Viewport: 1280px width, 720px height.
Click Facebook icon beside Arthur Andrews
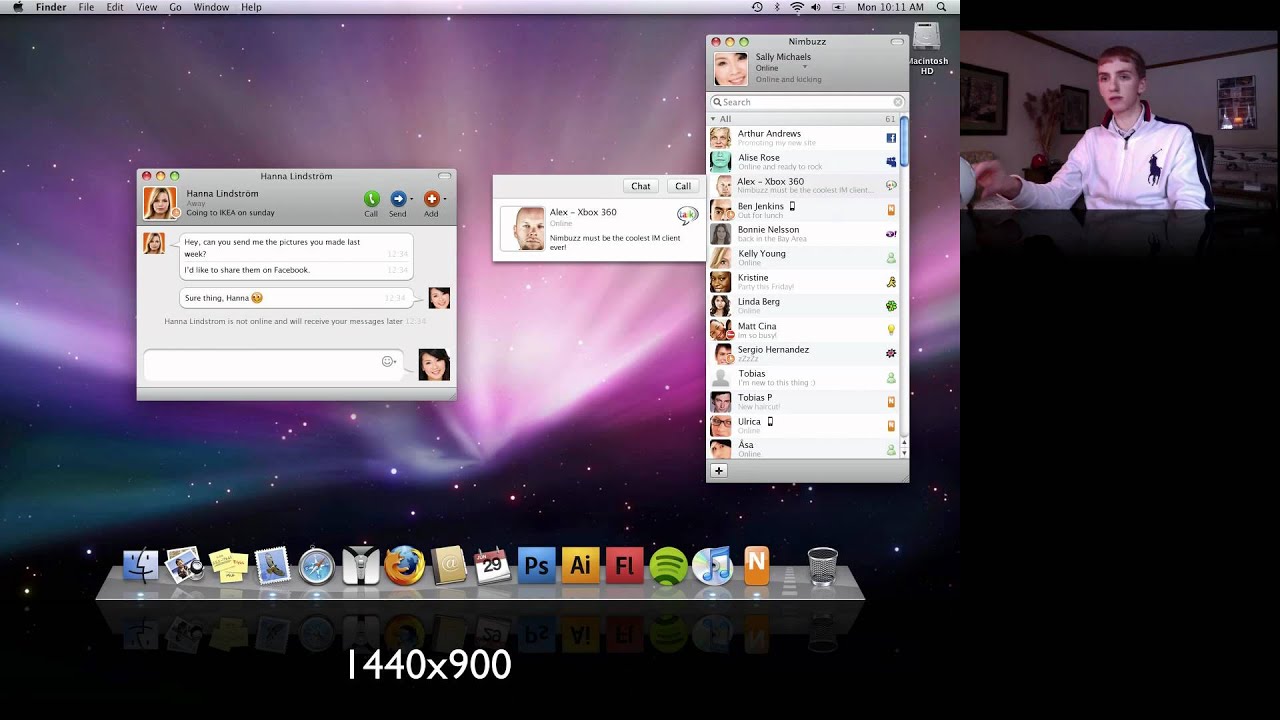(891, 138)
